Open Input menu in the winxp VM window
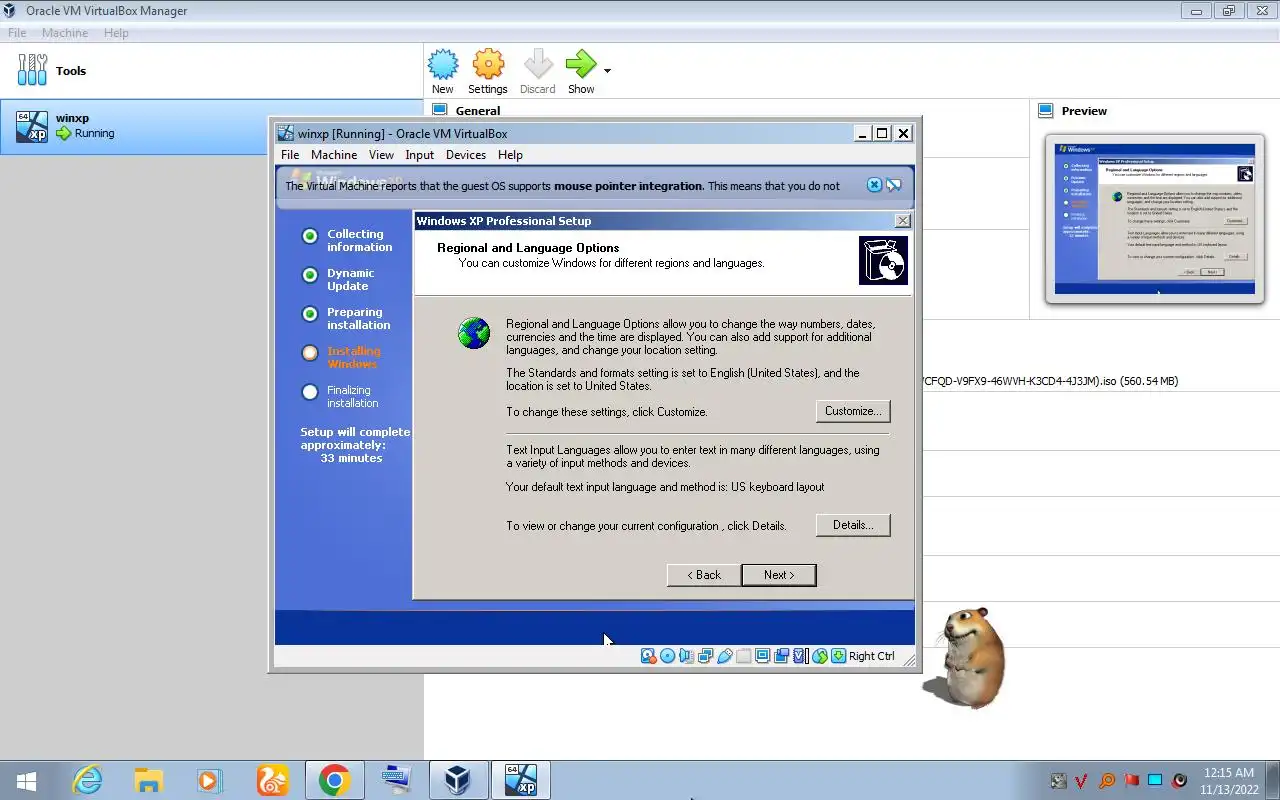Image resolution: width=1280 pixels, height=800 pixels. pyautogui.click(x=420, y=155)
